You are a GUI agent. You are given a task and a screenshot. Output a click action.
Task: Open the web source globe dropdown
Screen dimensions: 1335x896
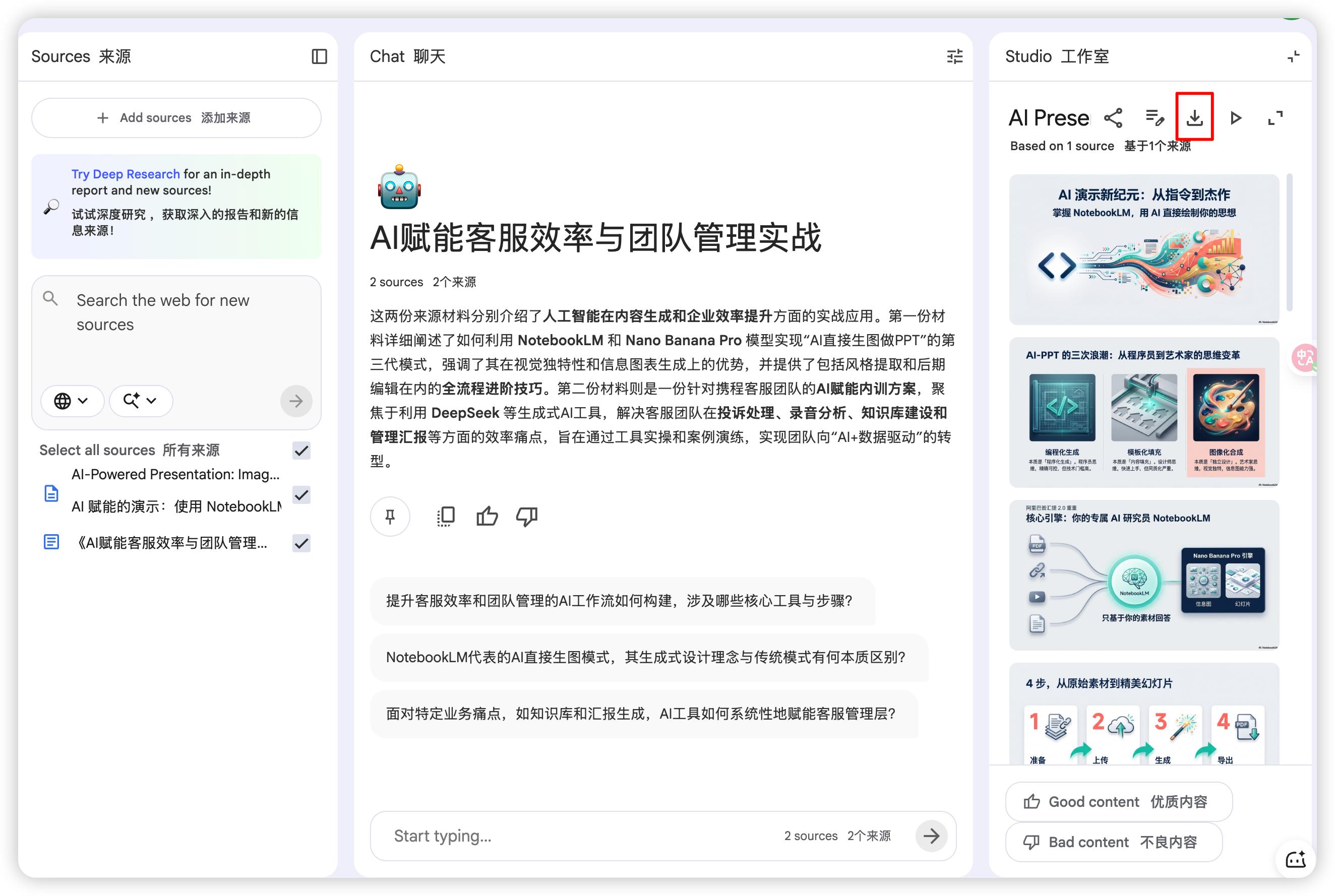point(72,401)
